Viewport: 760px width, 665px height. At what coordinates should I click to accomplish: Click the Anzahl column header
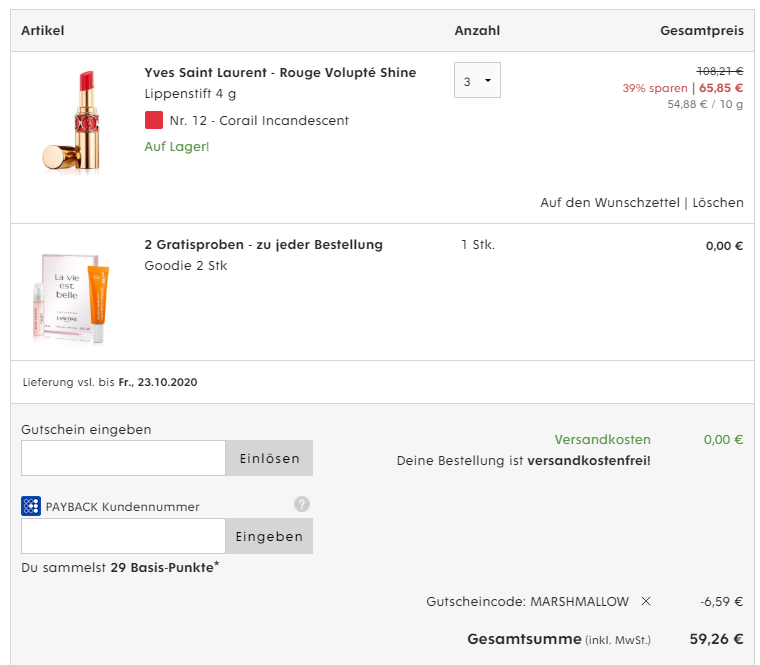[477, 31]
